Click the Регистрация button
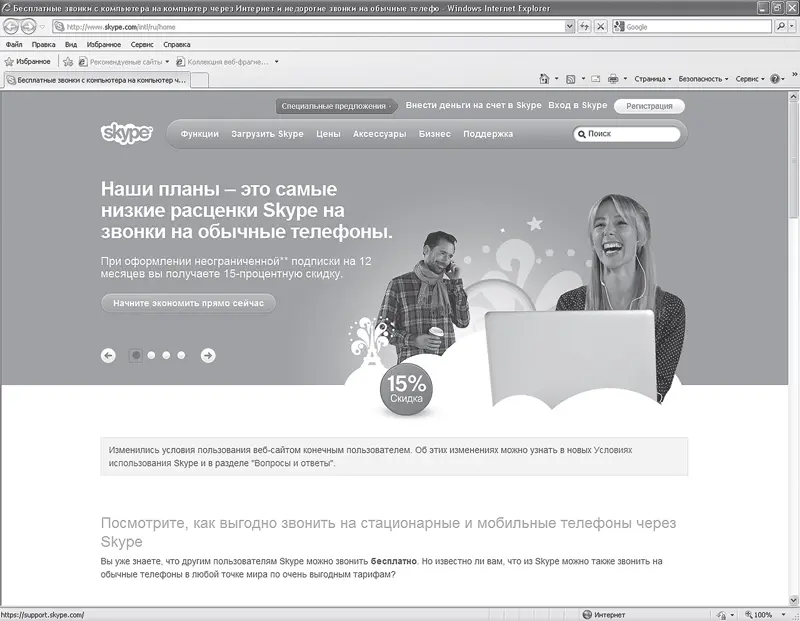Image resolution: width=800 pixels, height=621 pixels. coord(649,105)
